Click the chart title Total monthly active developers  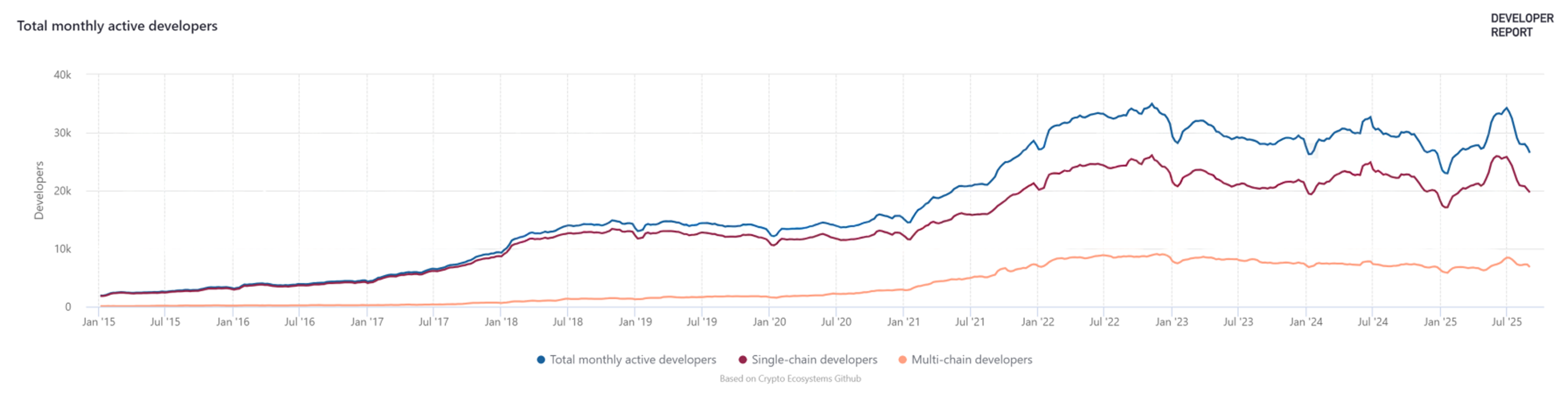click(117, 26)
